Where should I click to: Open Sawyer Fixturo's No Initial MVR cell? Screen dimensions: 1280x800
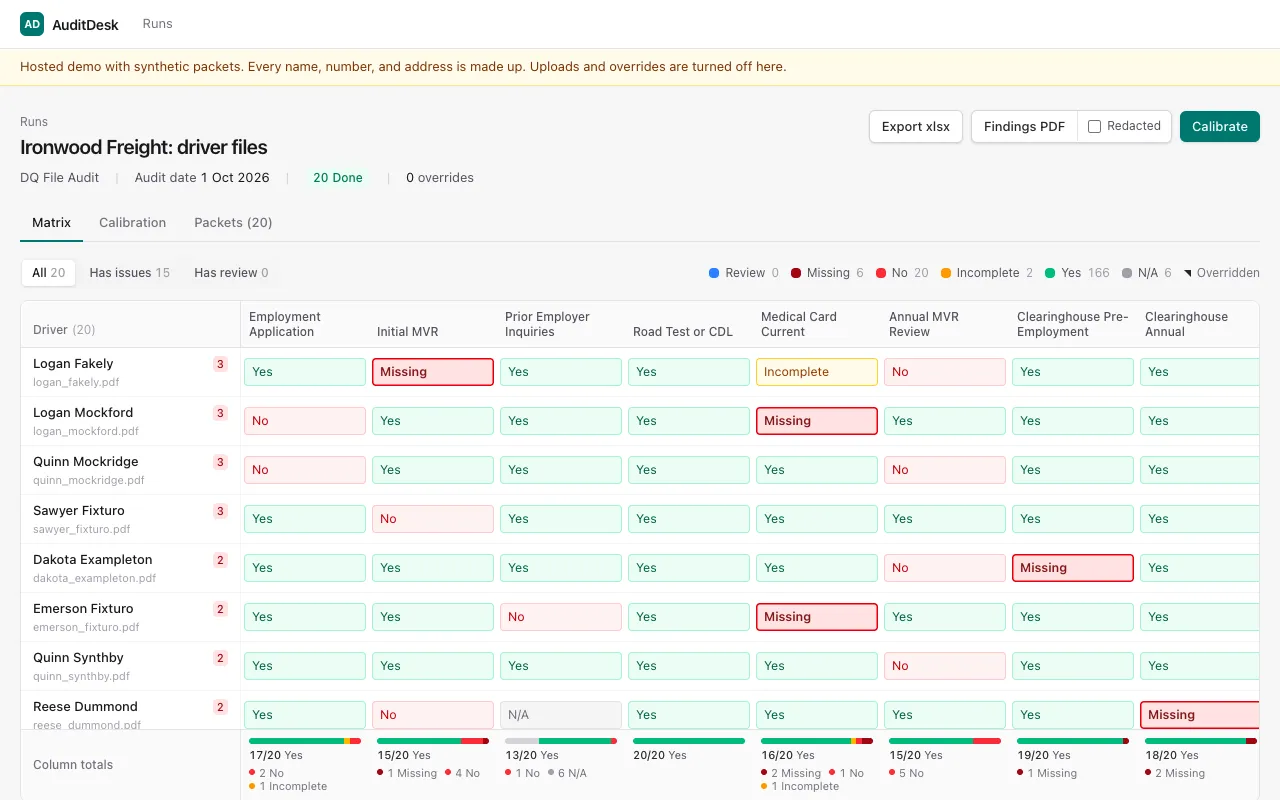pyautogui.click(x=433, y=519)
